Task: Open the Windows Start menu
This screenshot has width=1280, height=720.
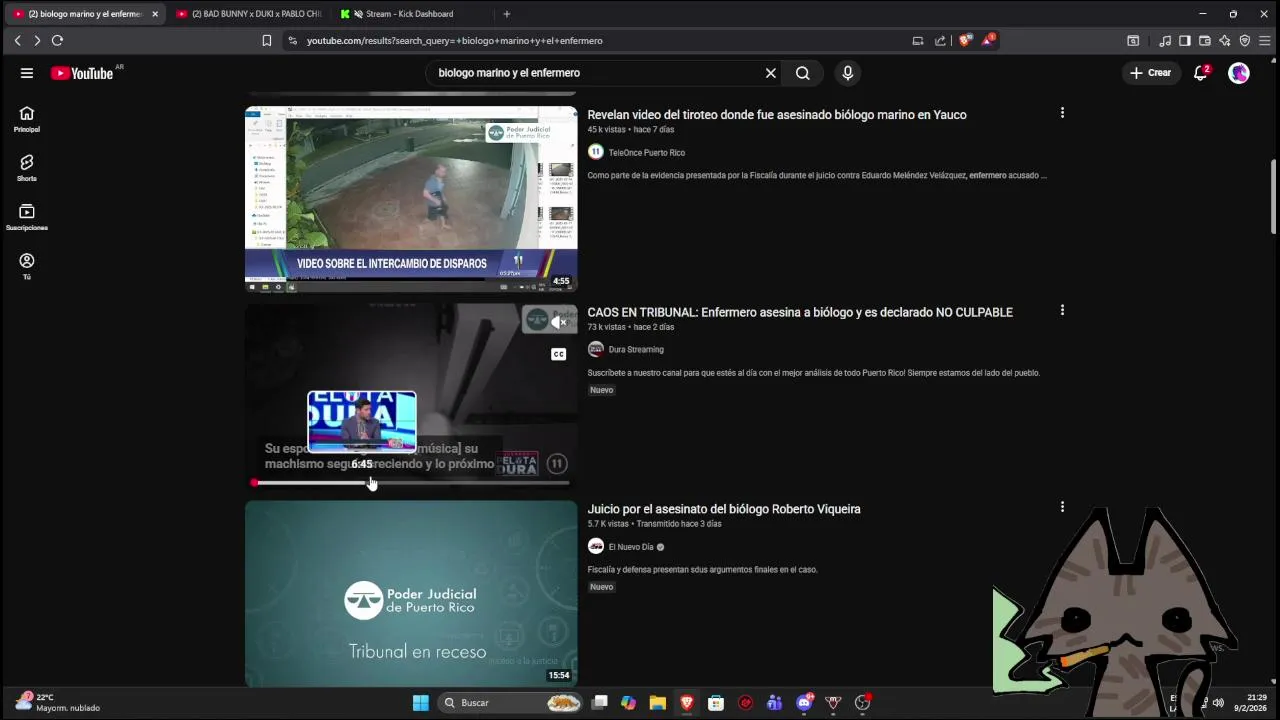Action: point(421,703)
